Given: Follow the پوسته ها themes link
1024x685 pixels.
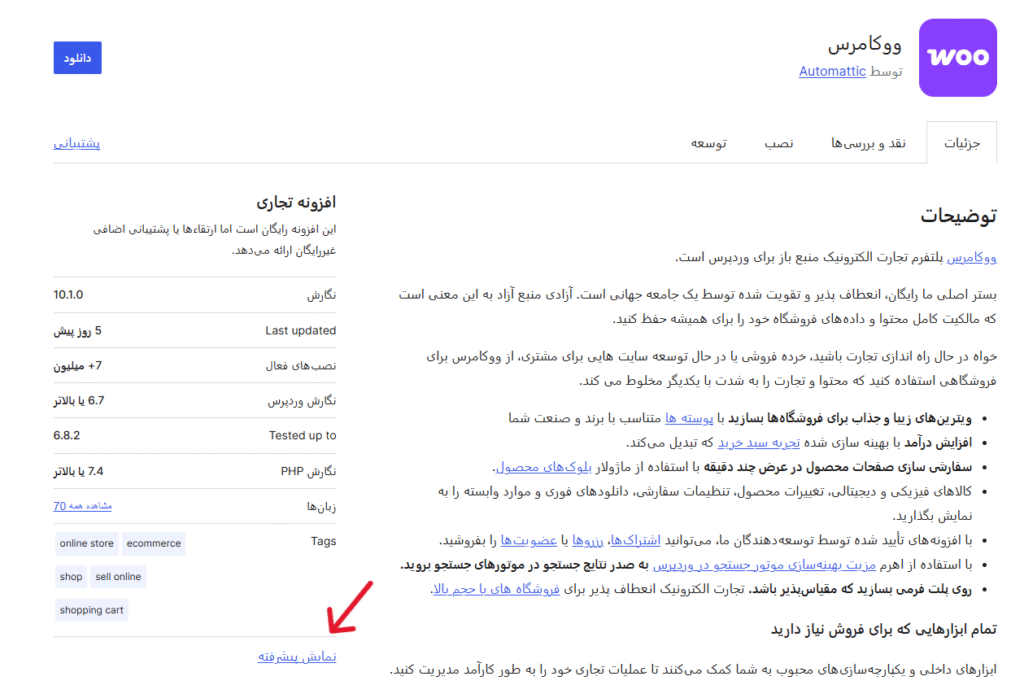Looking at the screenshot, I should (688, 419).
